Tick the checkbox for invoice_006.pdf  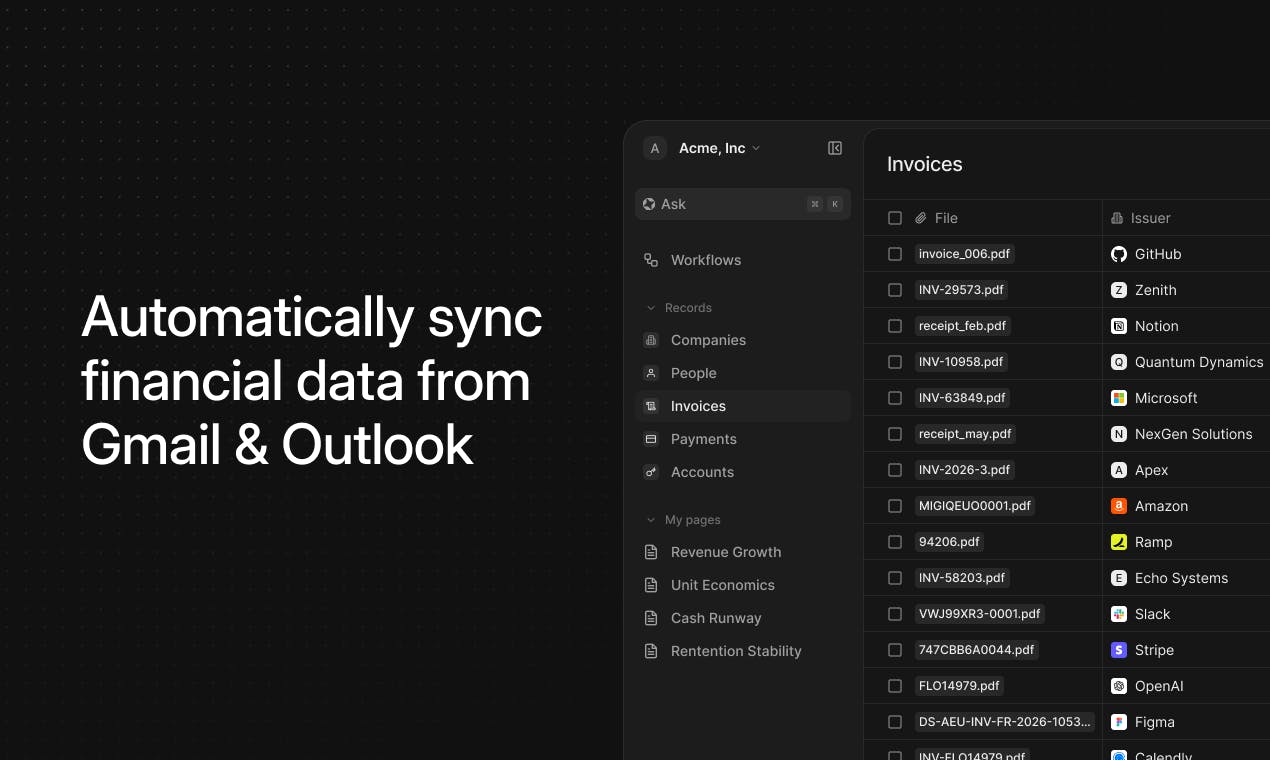click(x=895, y=254)
